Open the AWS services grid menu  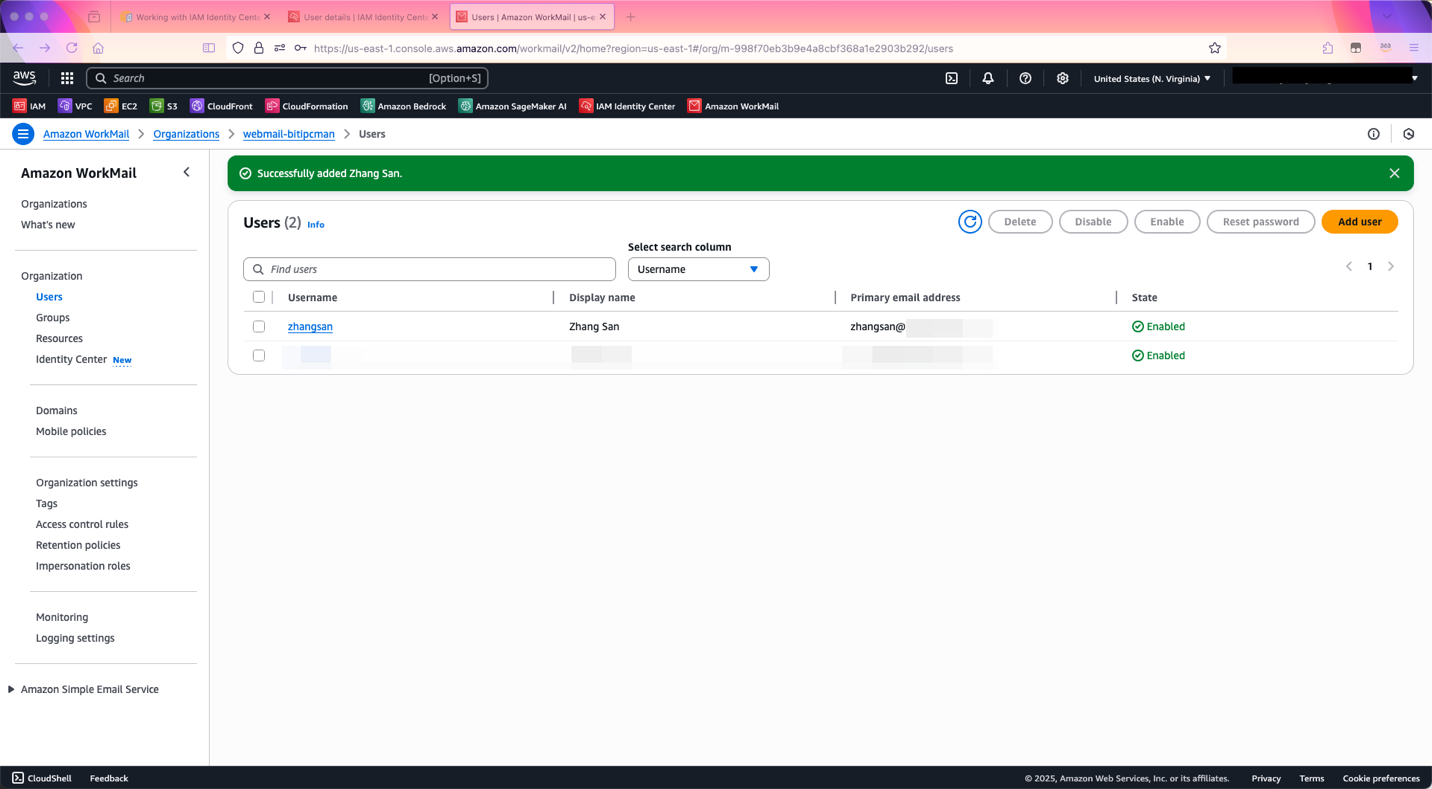pyautogui.click(x=67, y=78)
